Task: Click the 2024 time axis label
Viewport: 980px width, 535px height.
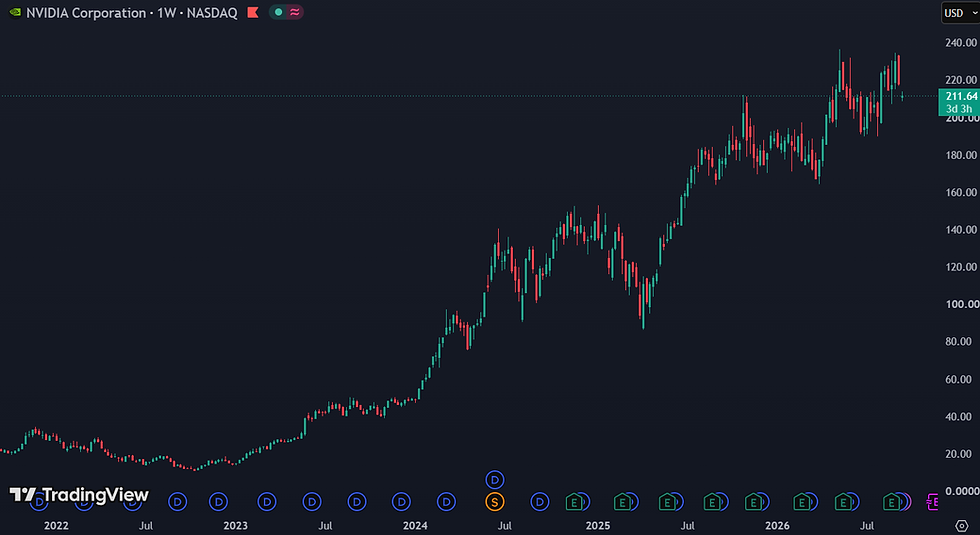Action: [415, 526]
